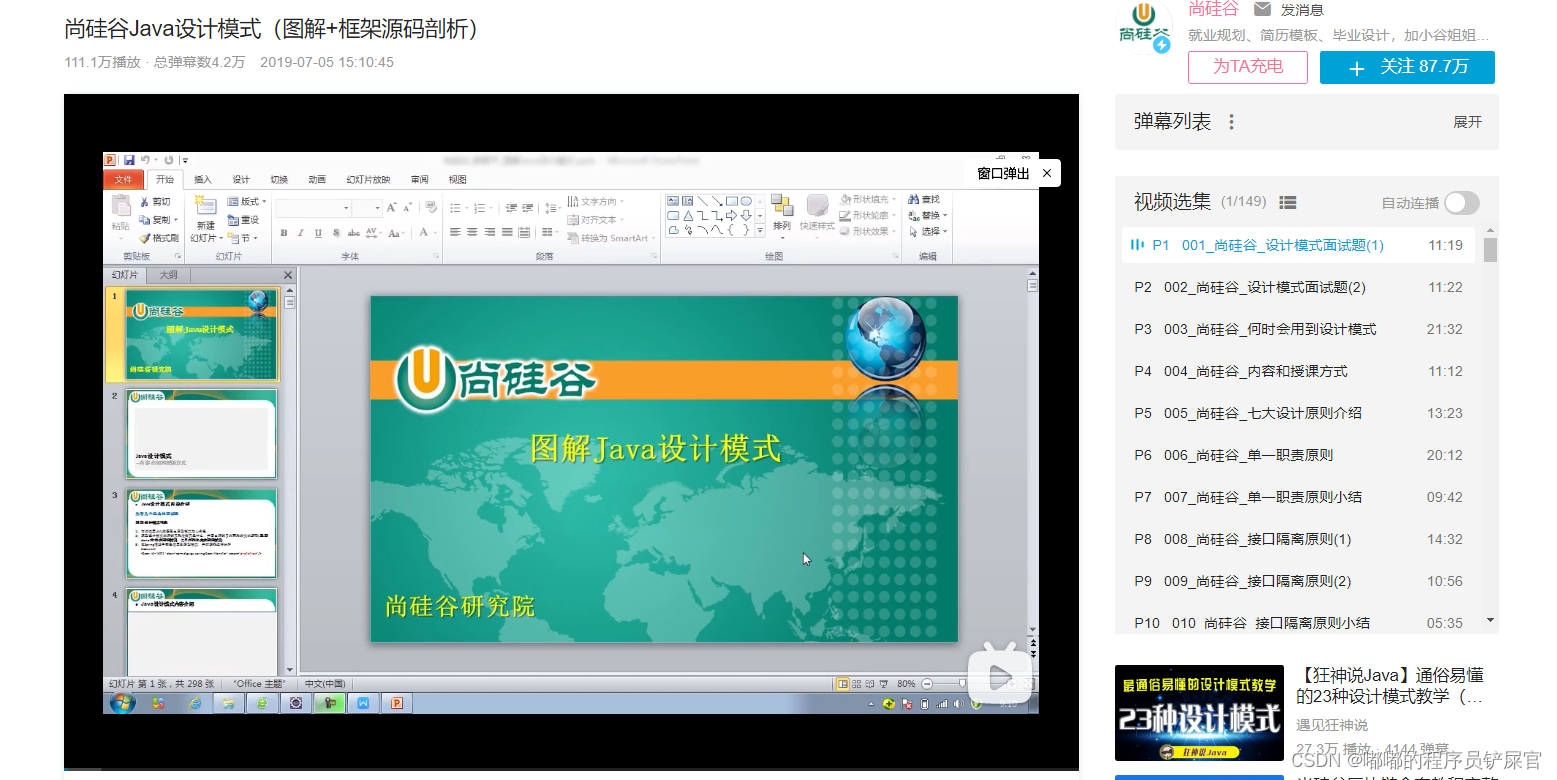1557x780 pixels.
Task: Click the Find (查找) binoculars button
Action: coord(924,199)
